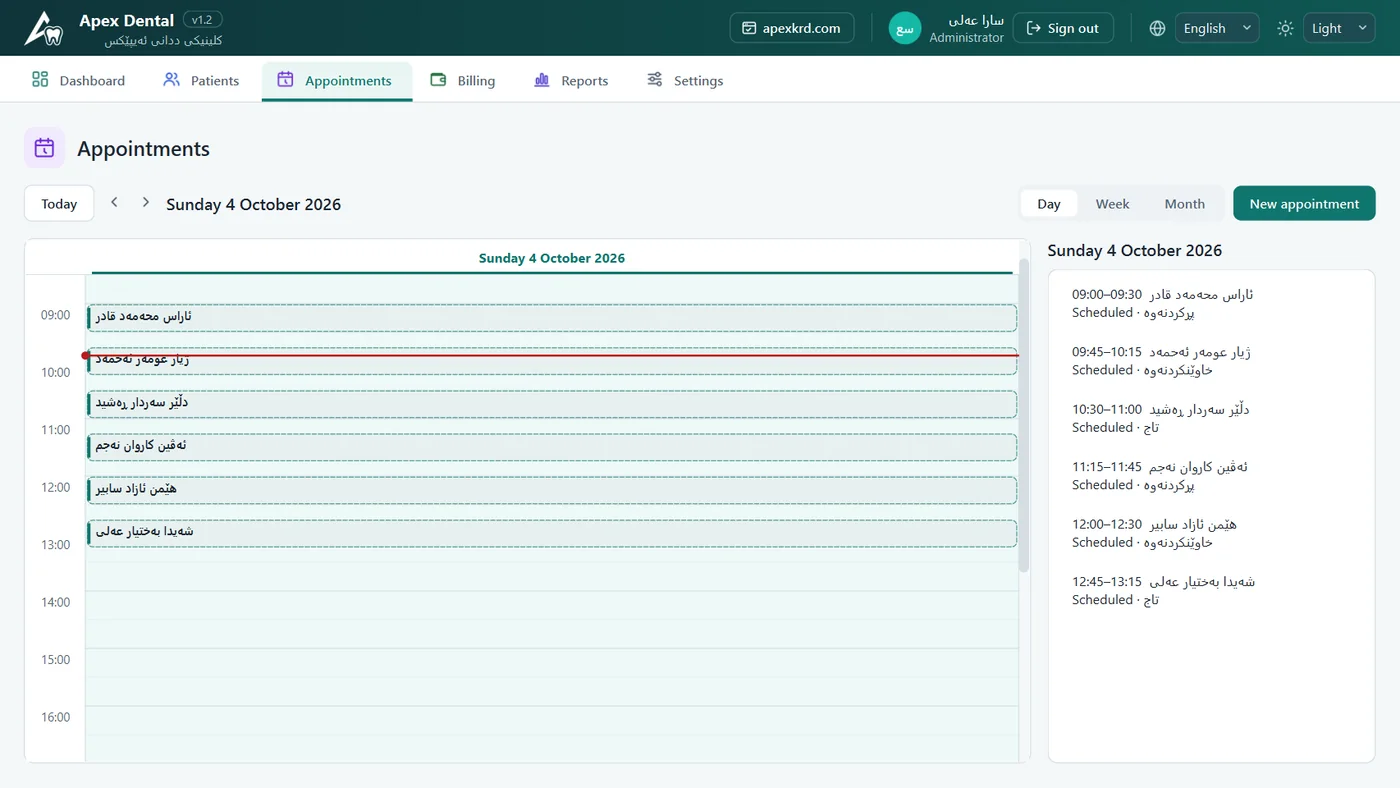
Task: Click the globe language icon
Action: (1157, 28)
